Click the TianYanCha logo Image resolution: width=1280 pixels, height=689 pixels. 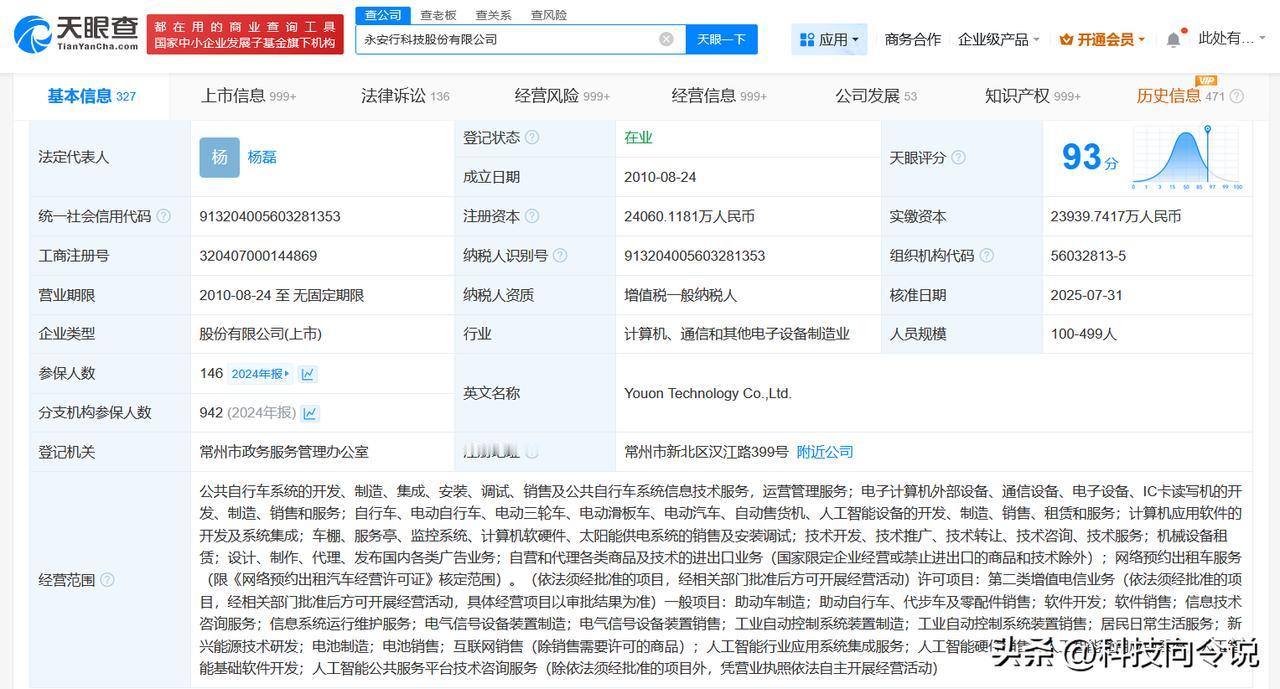point(76,34)
